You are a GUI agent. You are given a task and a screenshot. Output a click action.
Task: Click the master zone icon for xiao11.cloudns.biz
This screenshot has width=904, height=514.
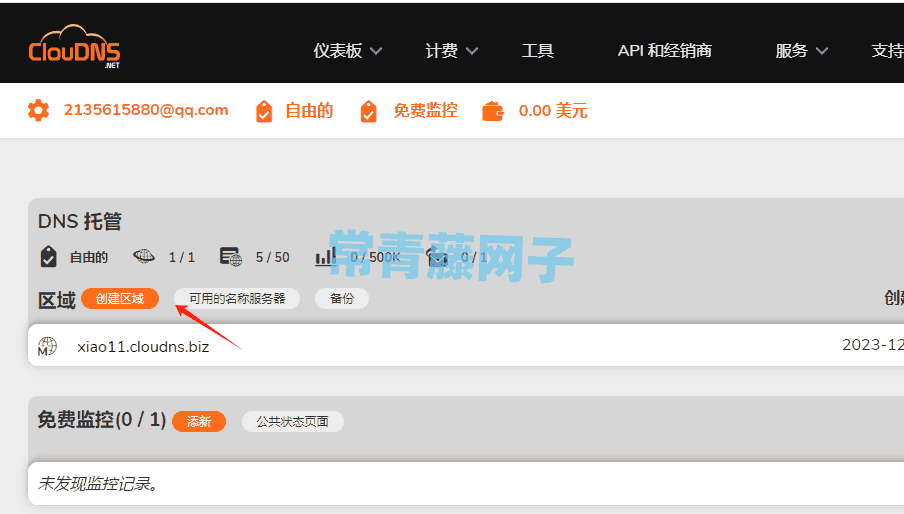tap(47, 346)
